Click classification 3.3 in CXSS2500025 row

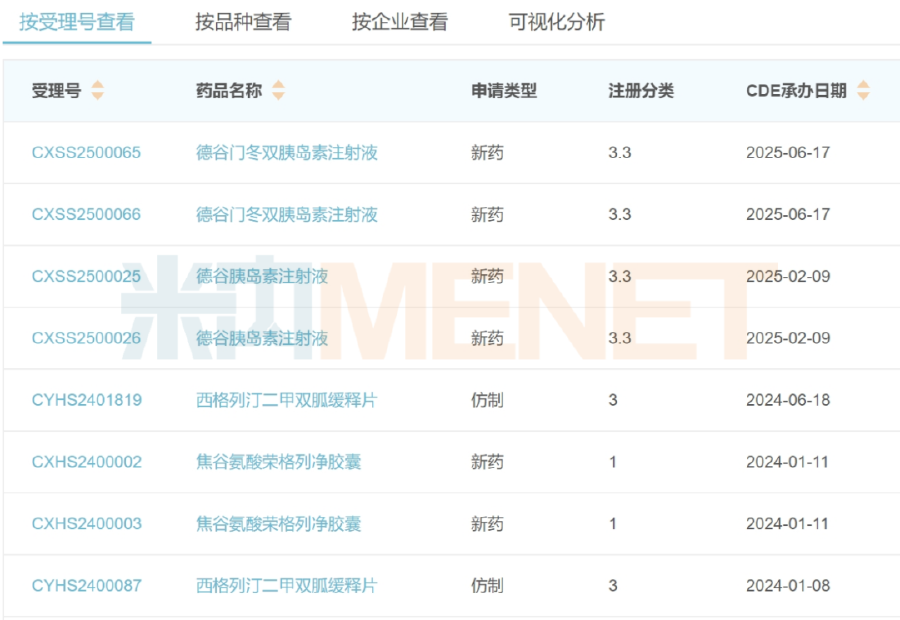point(620,277)
